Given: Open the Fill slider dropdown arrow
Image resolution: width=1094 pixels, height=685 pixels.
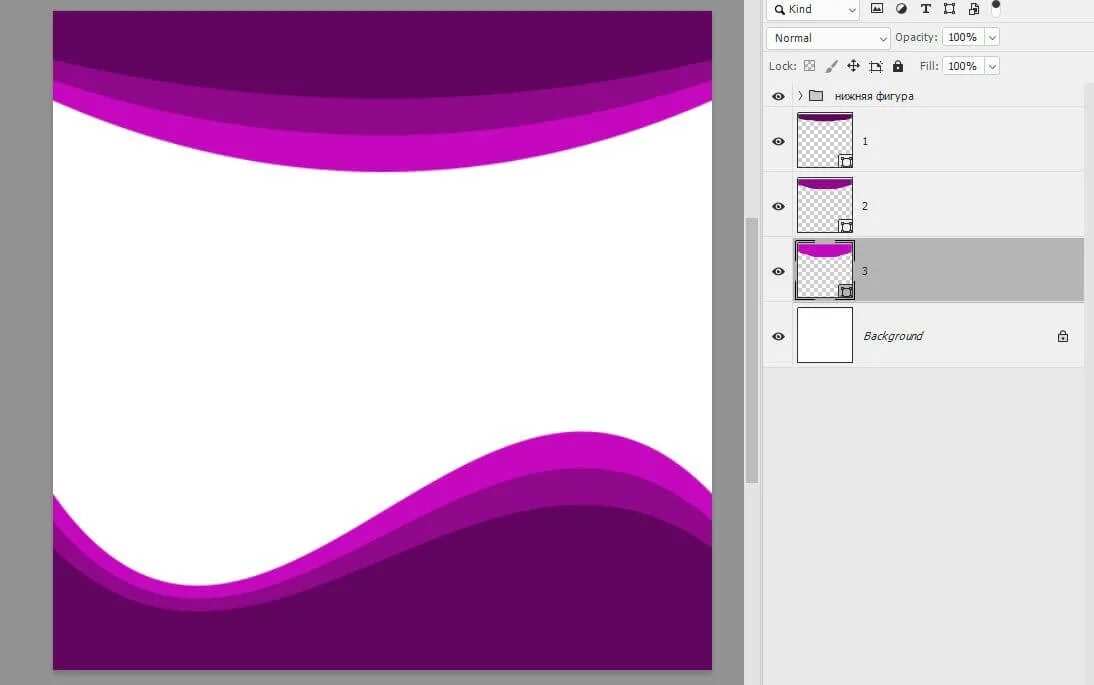Looking at the screenshot, I should (992, 66).
